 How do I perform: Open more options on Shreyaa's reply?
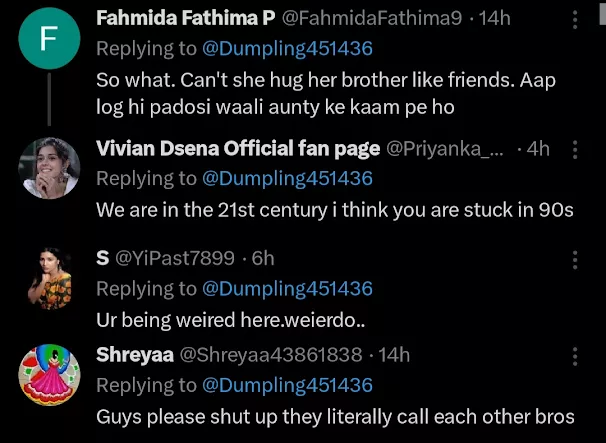coord(574,355)
